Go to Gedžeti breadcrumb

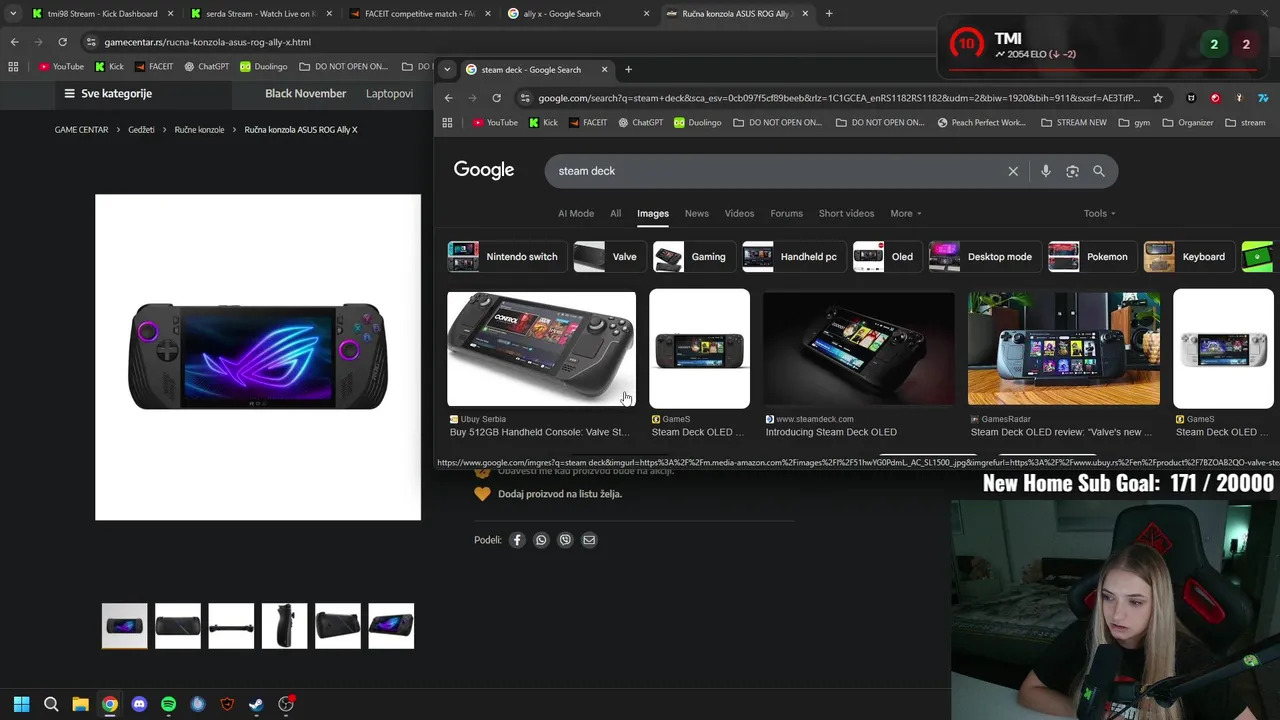pyautogui.click(x=141, y=130)
